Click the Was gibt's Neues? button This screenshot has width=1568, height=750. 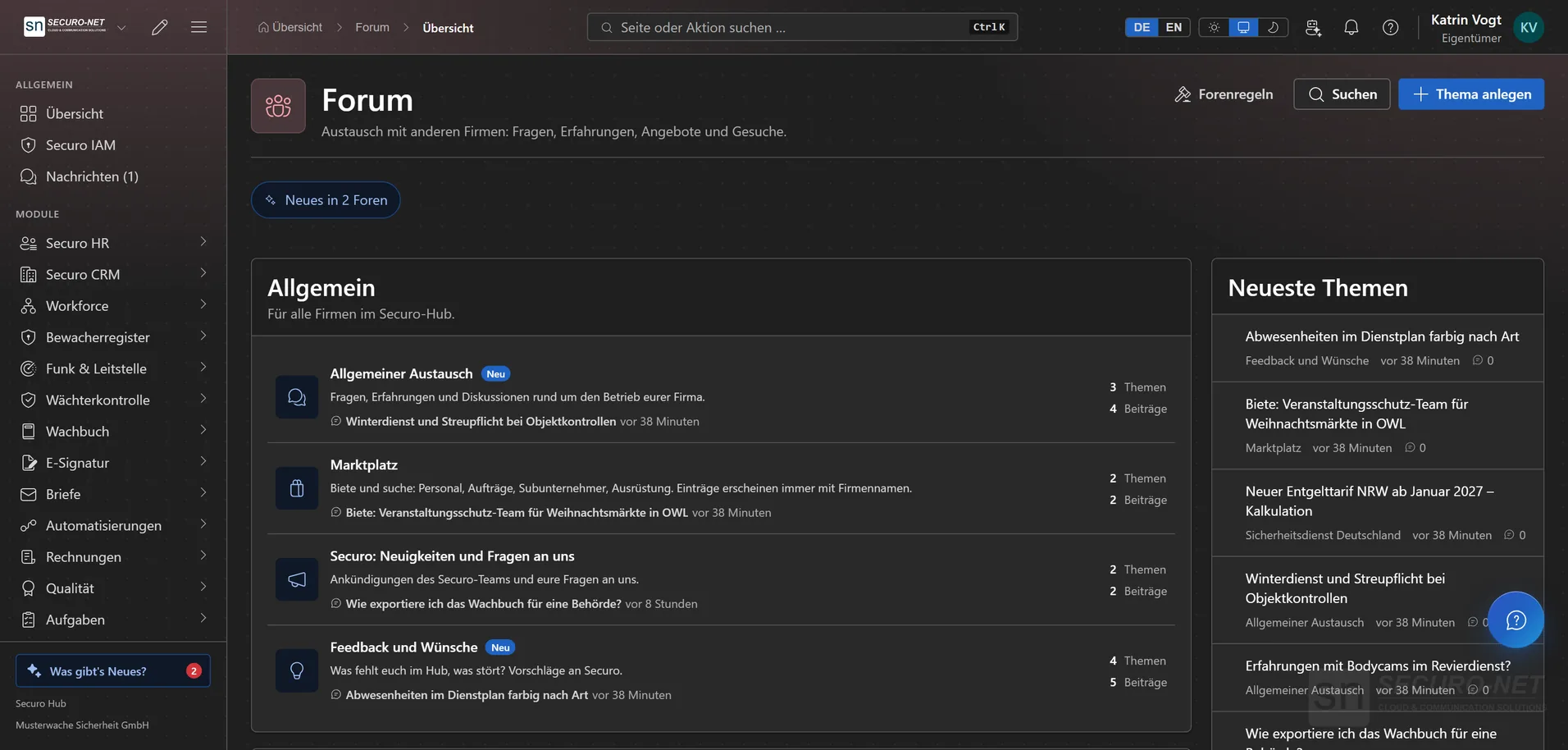click(x=113, y=670)
